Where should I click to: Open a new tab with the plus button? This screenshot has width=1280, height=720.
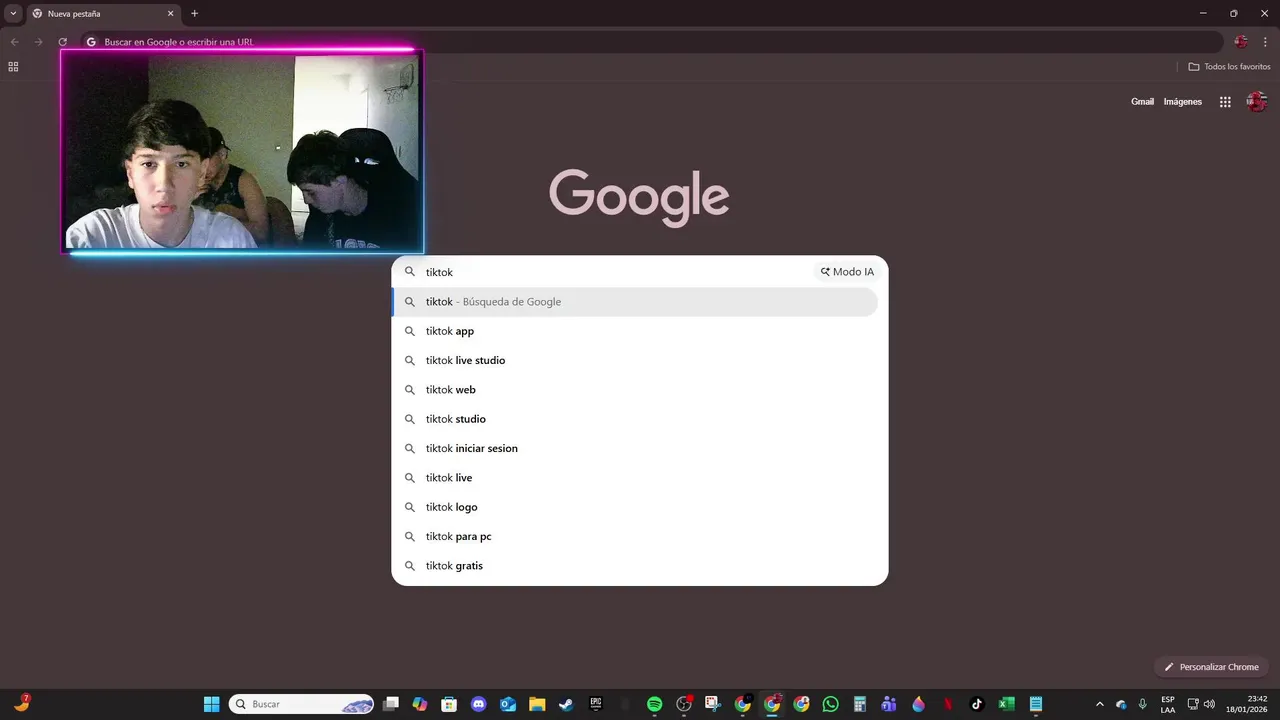pyautogui.click(x=194, y=14)
